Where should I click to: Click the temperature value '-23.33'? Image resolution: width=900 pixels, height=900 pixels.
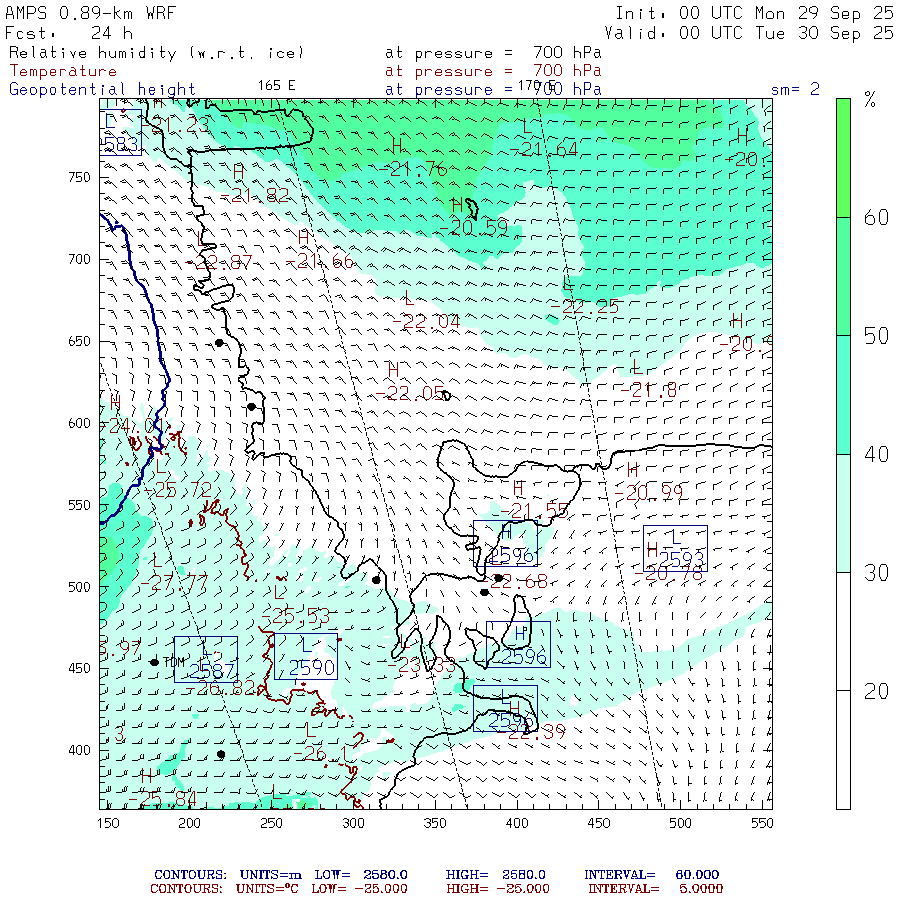point(421,666)
